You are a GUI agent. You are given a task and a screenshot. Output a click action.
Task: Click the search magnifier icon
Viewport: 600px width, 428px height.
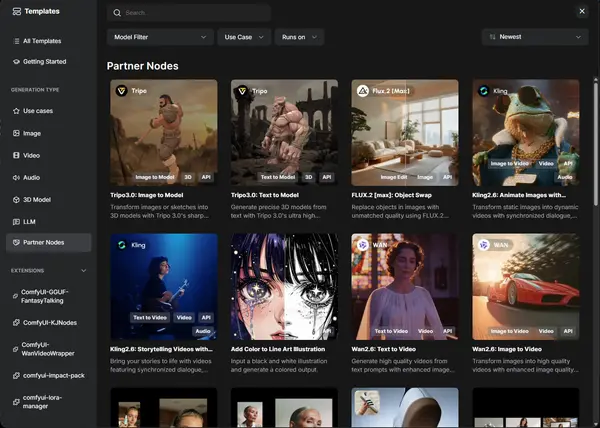pos(117,13)
